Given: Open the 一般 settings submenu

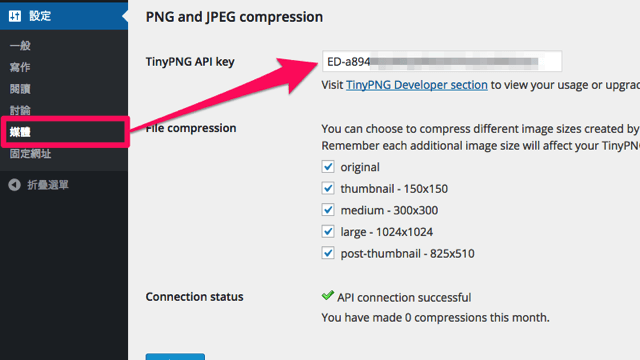Looking at the screenshot, I should point(20,46).
